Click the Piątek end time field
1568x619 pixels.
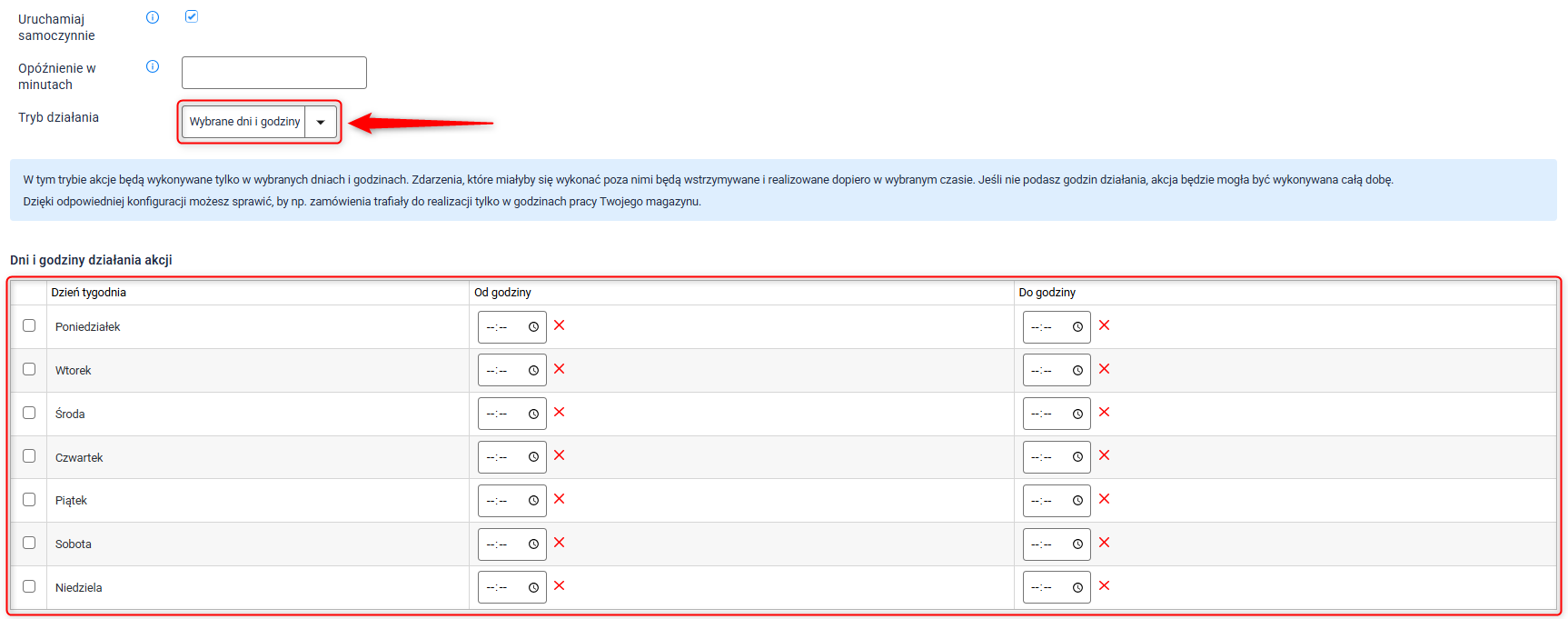tap(1046, 501)
